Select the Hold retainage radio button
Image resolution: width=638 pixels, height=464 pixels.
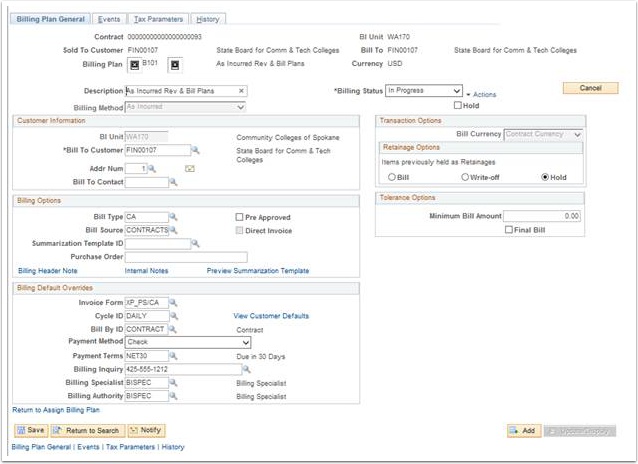pos(545,177)
